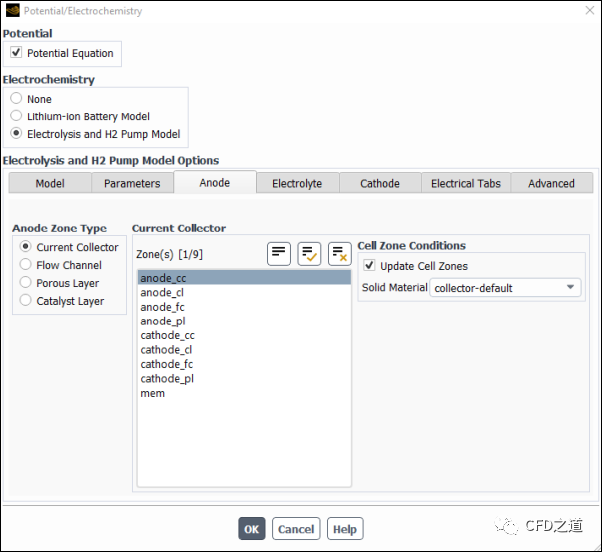Click the Fluent logo in title bar
The image size is (602, 552).
click(x=12, y=11)
